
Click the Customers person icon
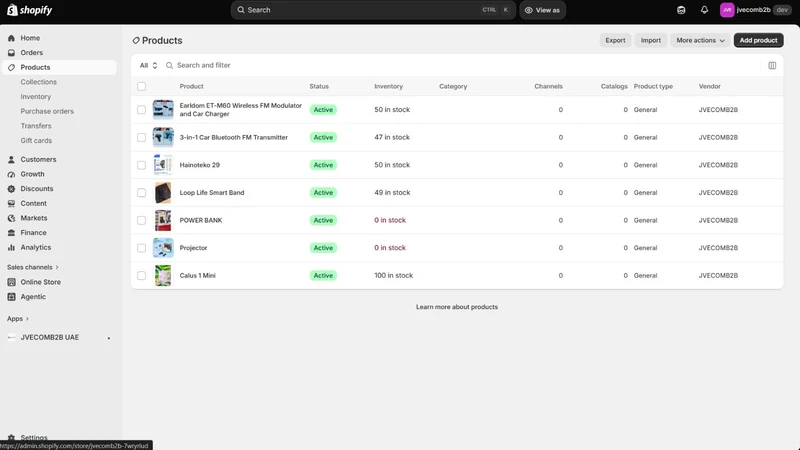(x=11, y=160)
